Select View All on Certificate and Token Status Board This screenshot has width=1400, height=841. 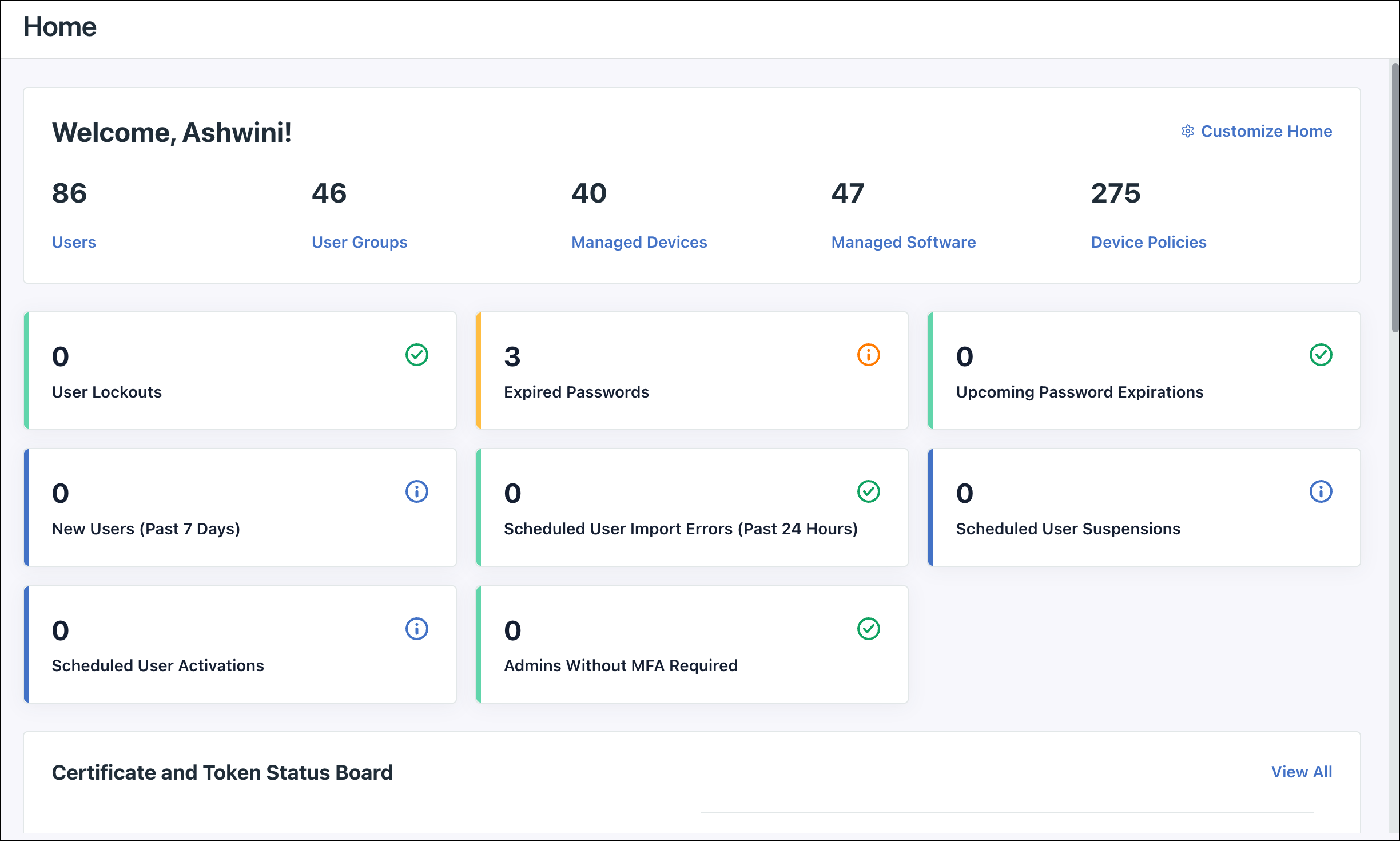click(x=1302, y=772)
